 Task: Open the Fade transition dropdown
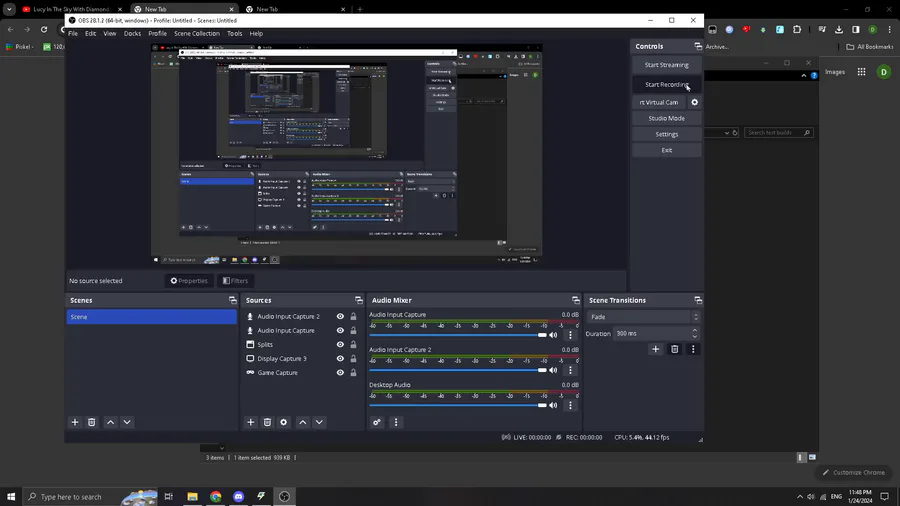(643, 317)
